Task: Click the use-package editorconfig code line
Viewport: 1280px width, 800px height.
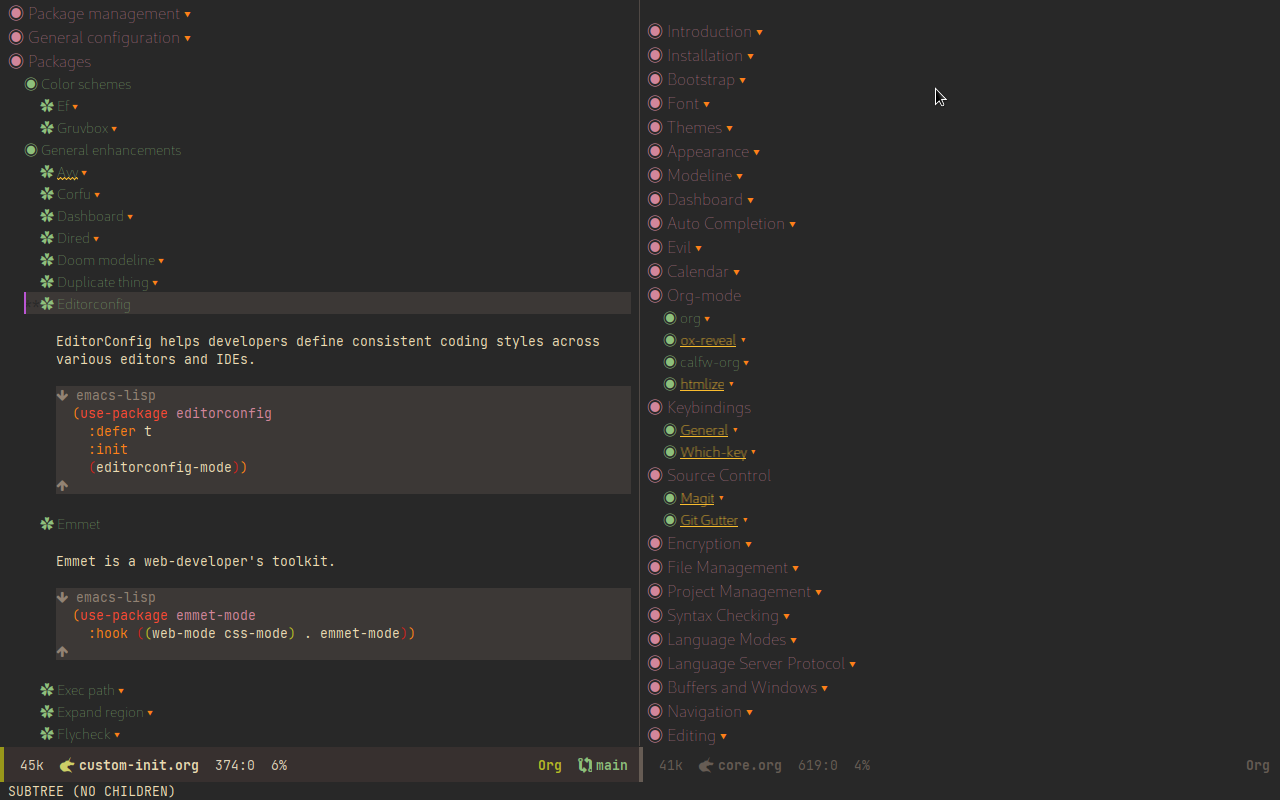Action: [172, 413]
